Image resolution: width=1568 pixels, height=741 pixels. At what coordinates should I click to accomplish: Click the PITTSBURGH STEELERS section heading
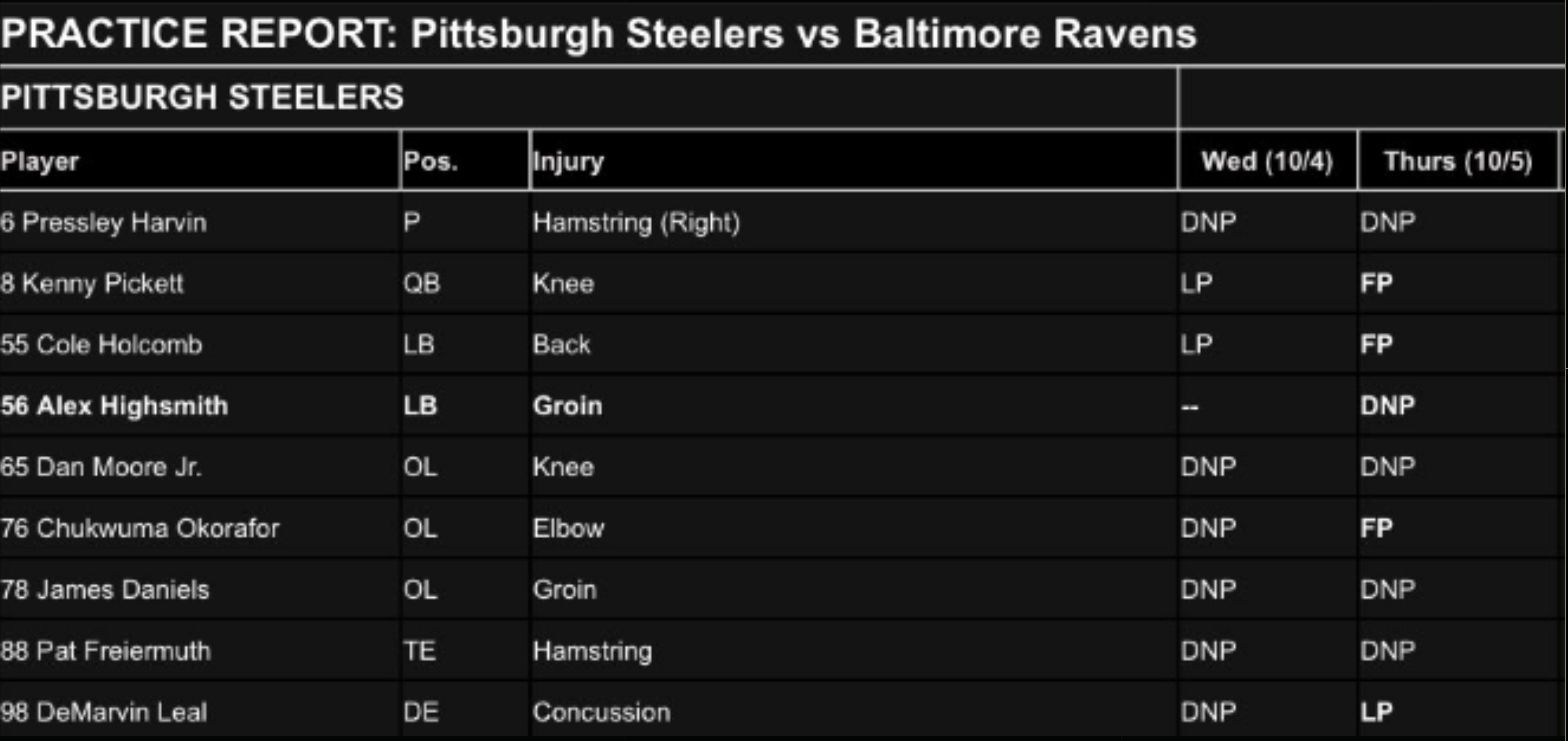(202, 97)
